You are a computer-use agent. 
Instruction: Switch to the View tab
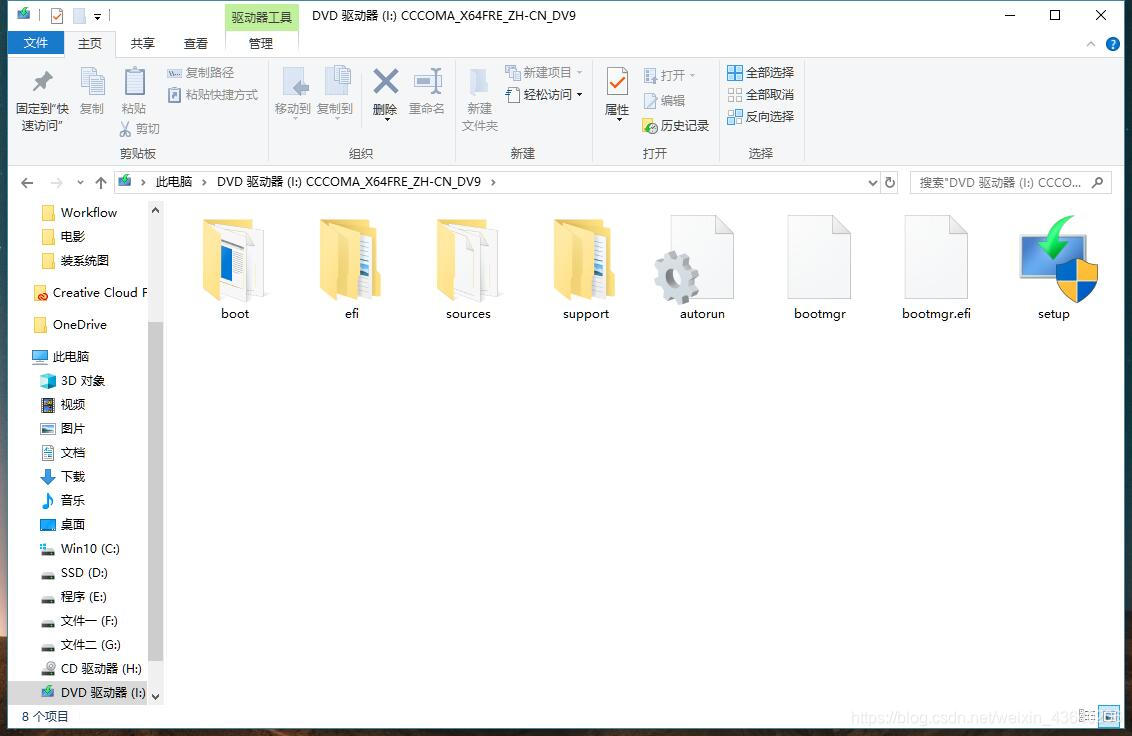(x=195, y=43)
